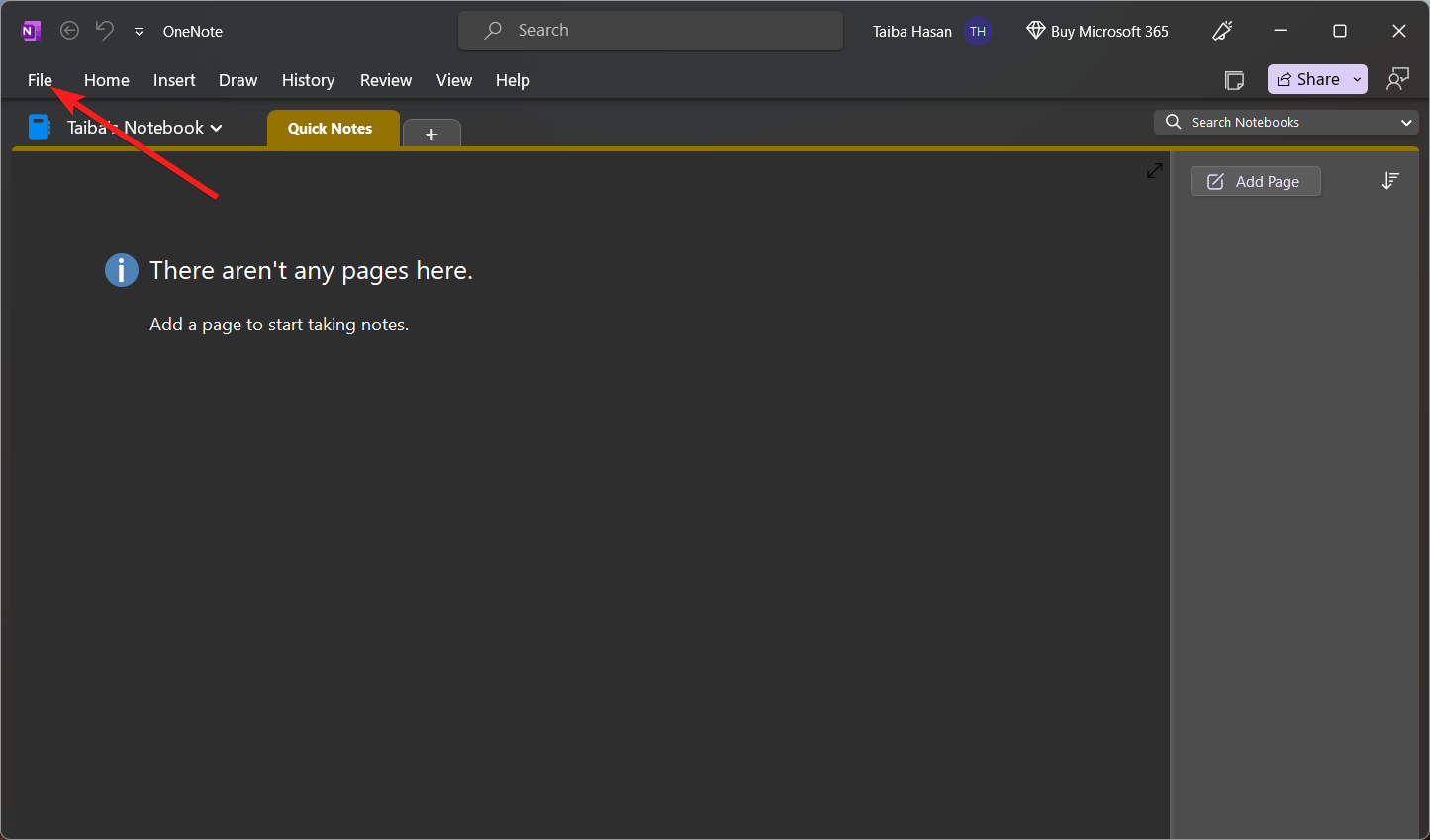Click the diamond premium icon
1430x840 pixels.
pyautogui.click(x=1036, y=31)
